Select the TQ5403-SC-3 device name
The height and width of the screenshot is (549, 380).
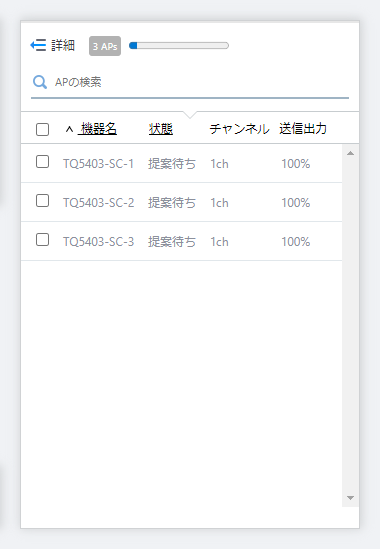point(98,242)
